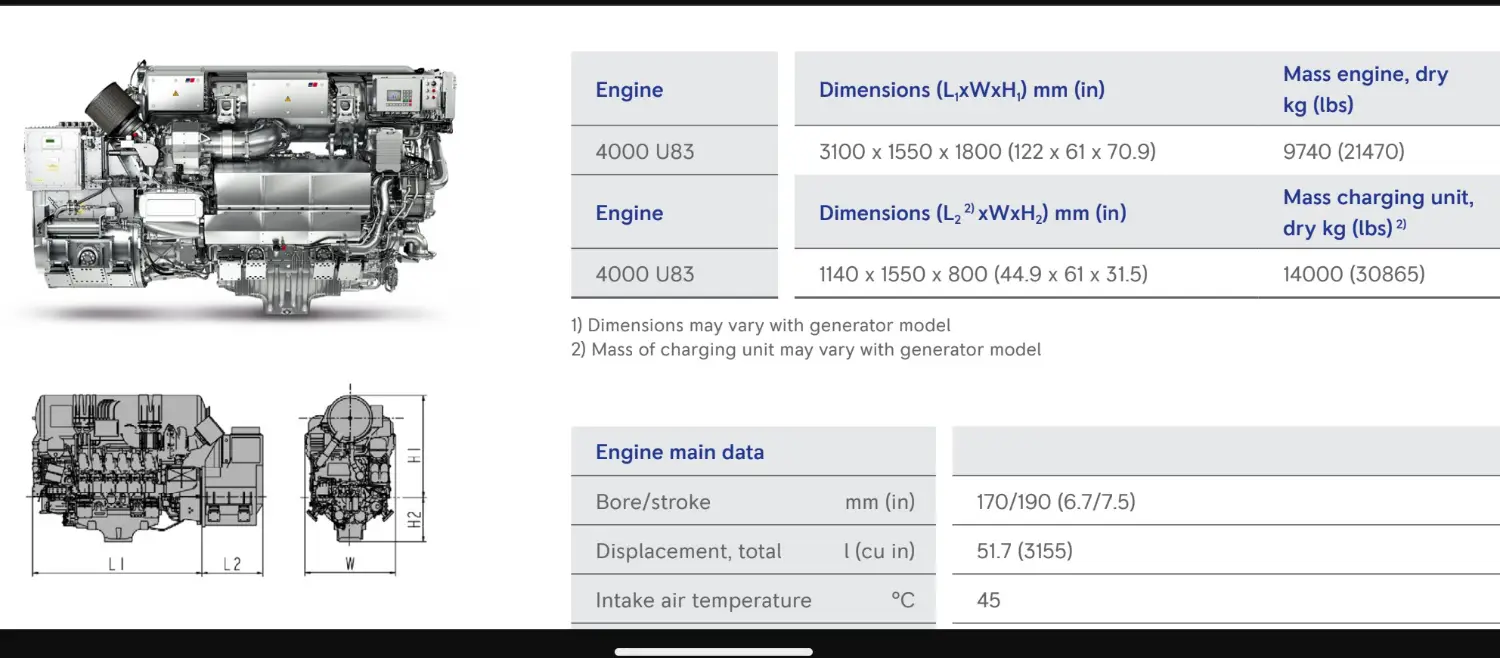Click the charging unit mass 14000 (30865)
Image resolution: width=1500 pixels, height=658 pixels.
pos(1353,274)
